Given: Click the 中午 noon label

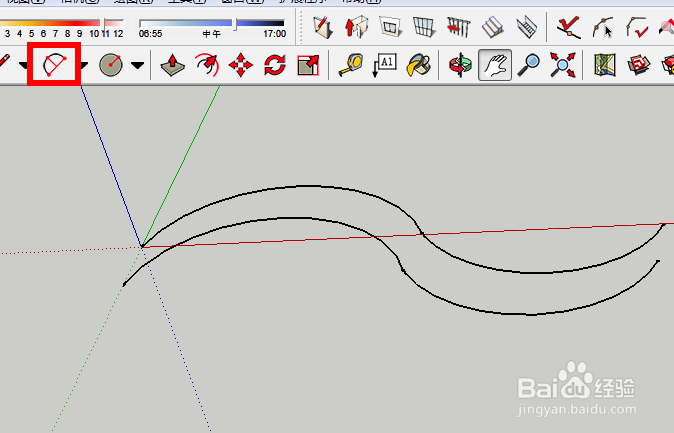Looking at the screenshot, I should click(x=211, y=34).
